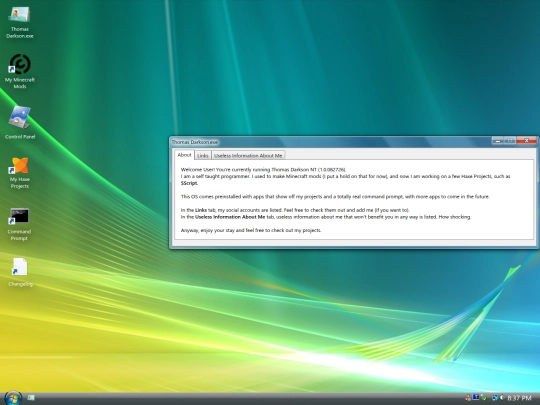Click the blue monitor tray icon

point(476,397)
